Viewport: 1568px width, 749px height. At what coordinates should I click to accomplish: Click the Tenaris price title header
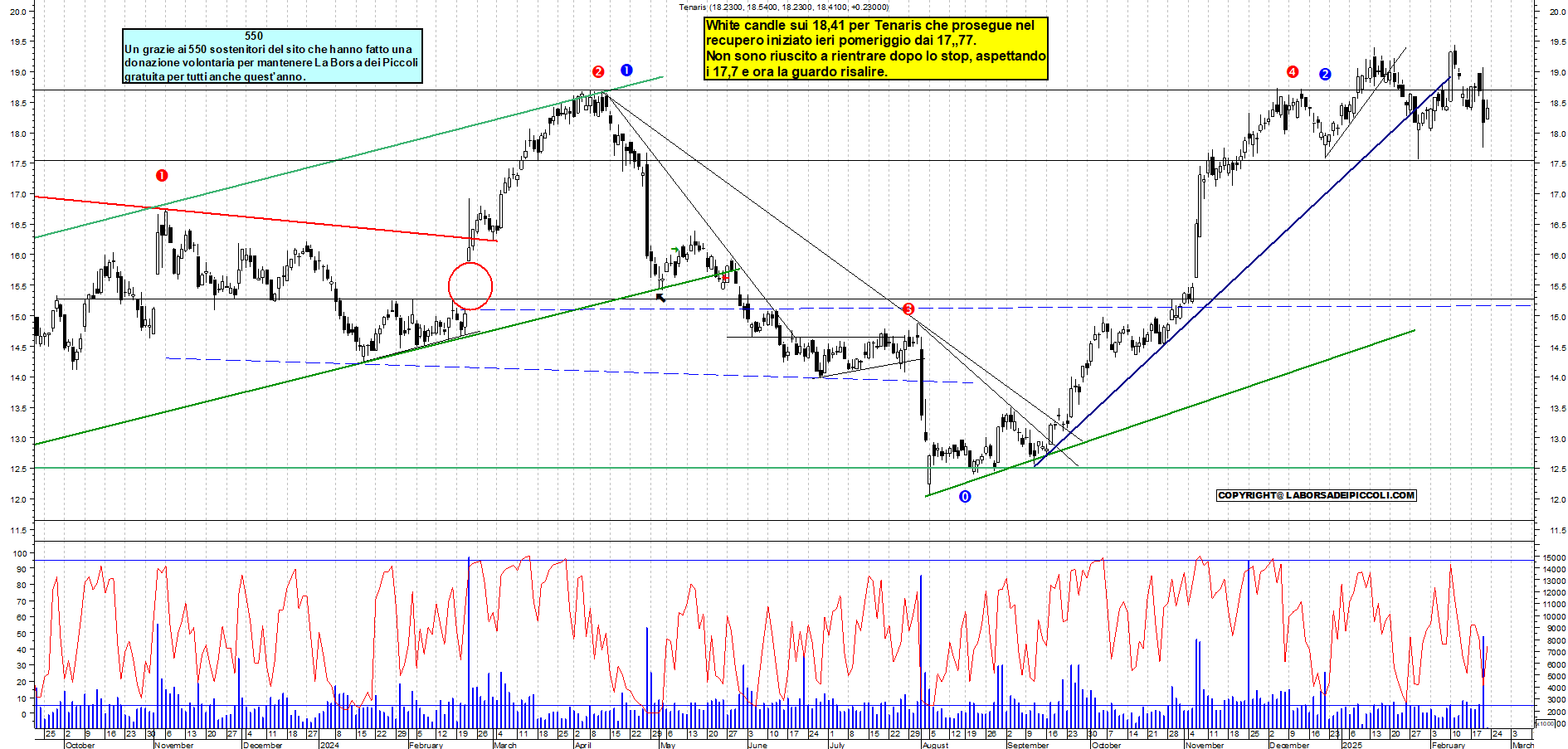pos(783,7)
